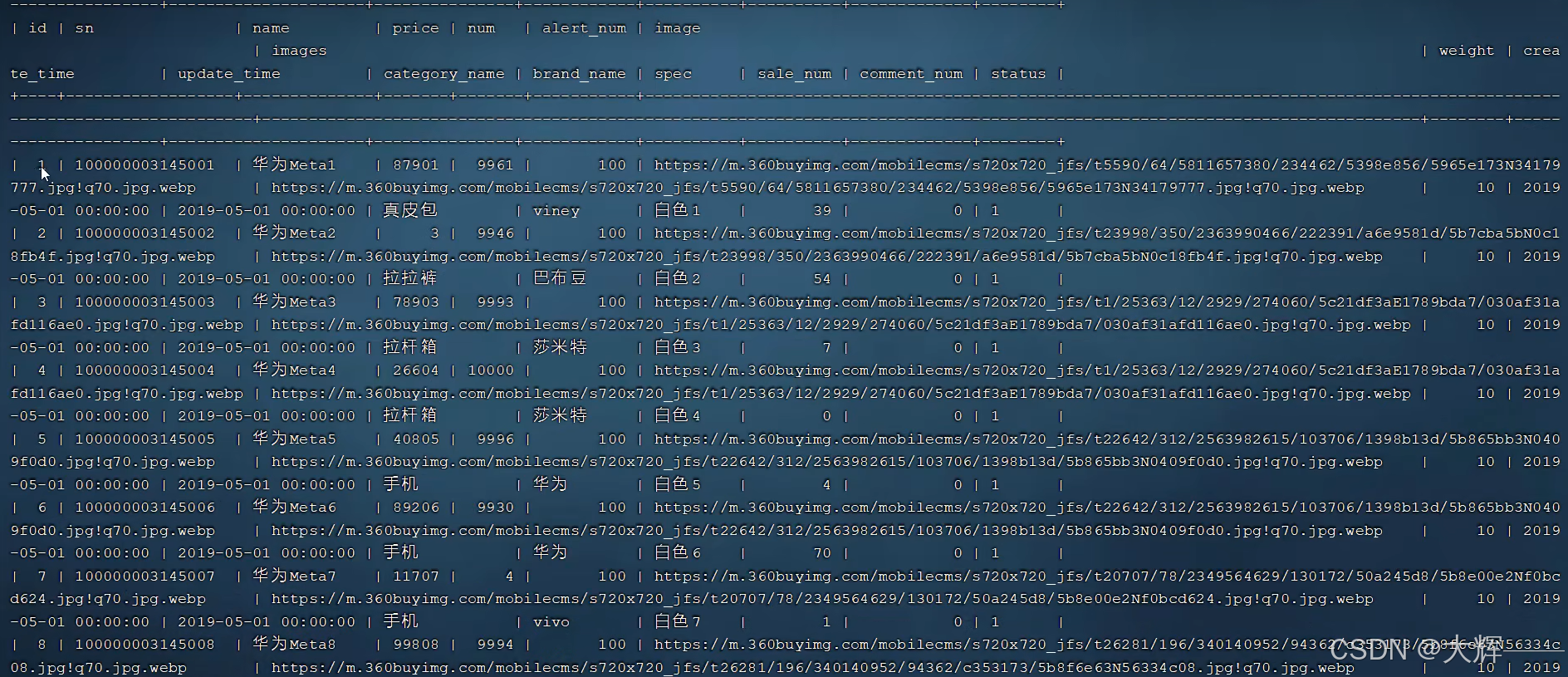Click spec value 白色6
Image resolution: width=1568 pixels, height=677 pixels.
click(x=677, y=552)
